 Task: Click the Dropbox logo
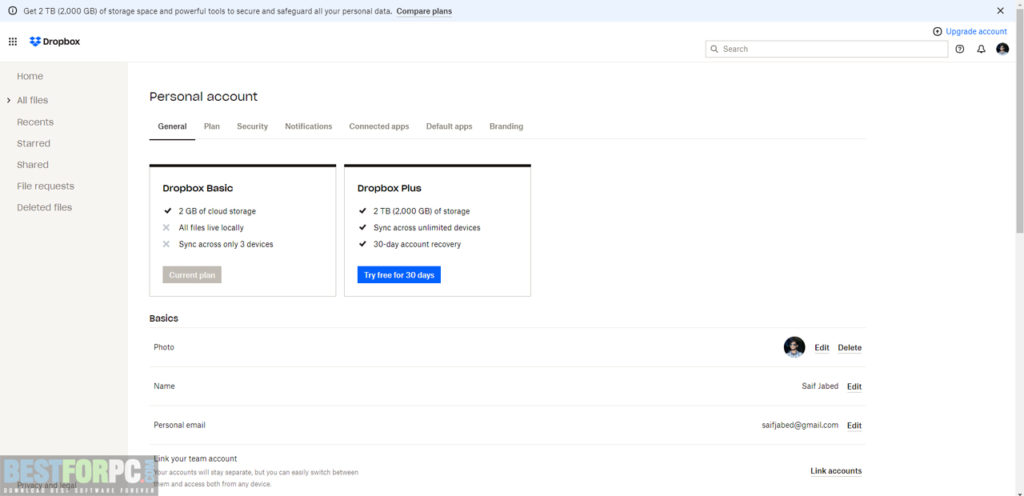(x=55, y=42)
